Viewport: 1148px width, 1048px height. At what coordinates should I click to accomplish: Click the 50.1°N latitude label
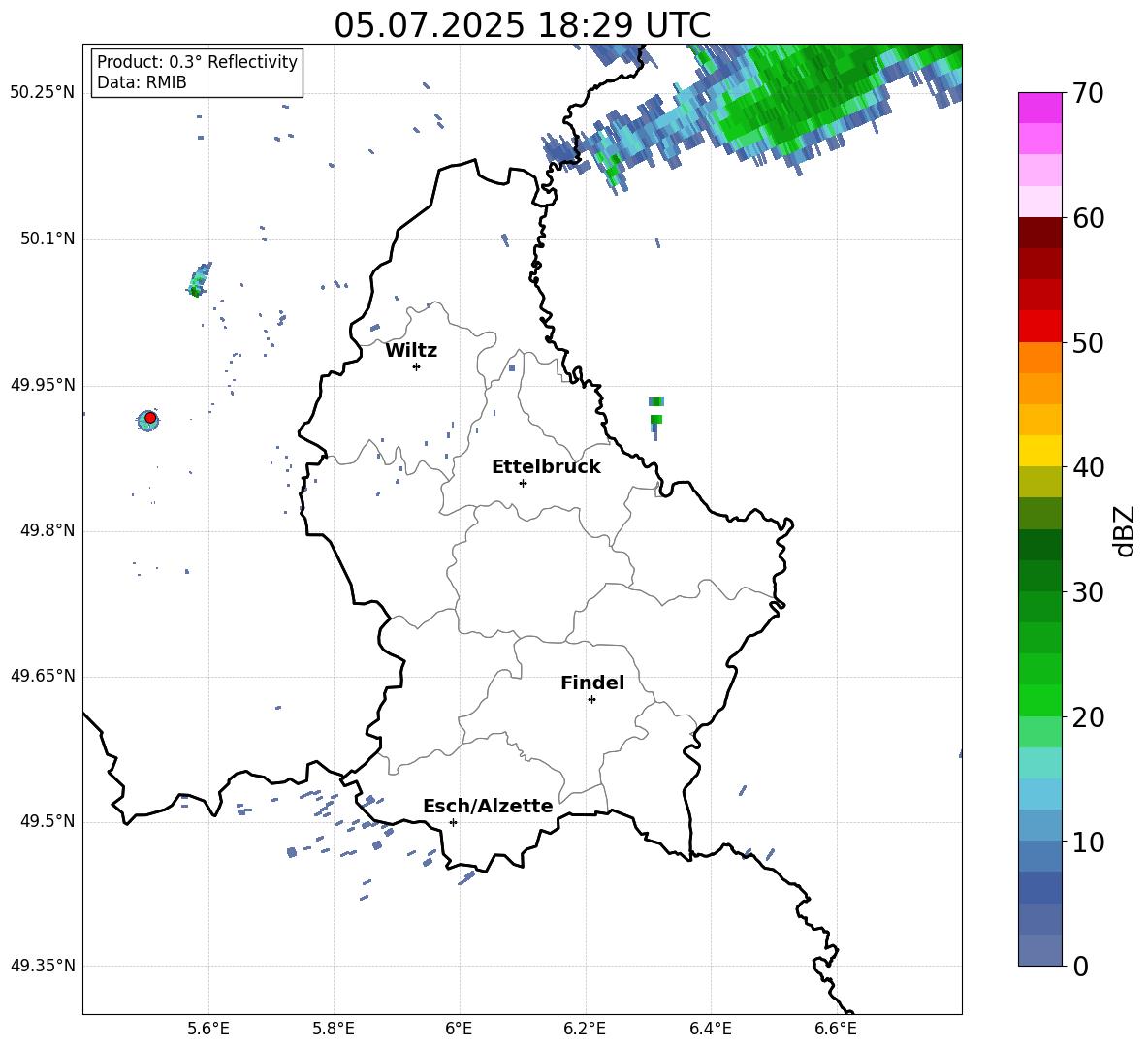coord(47,239)
